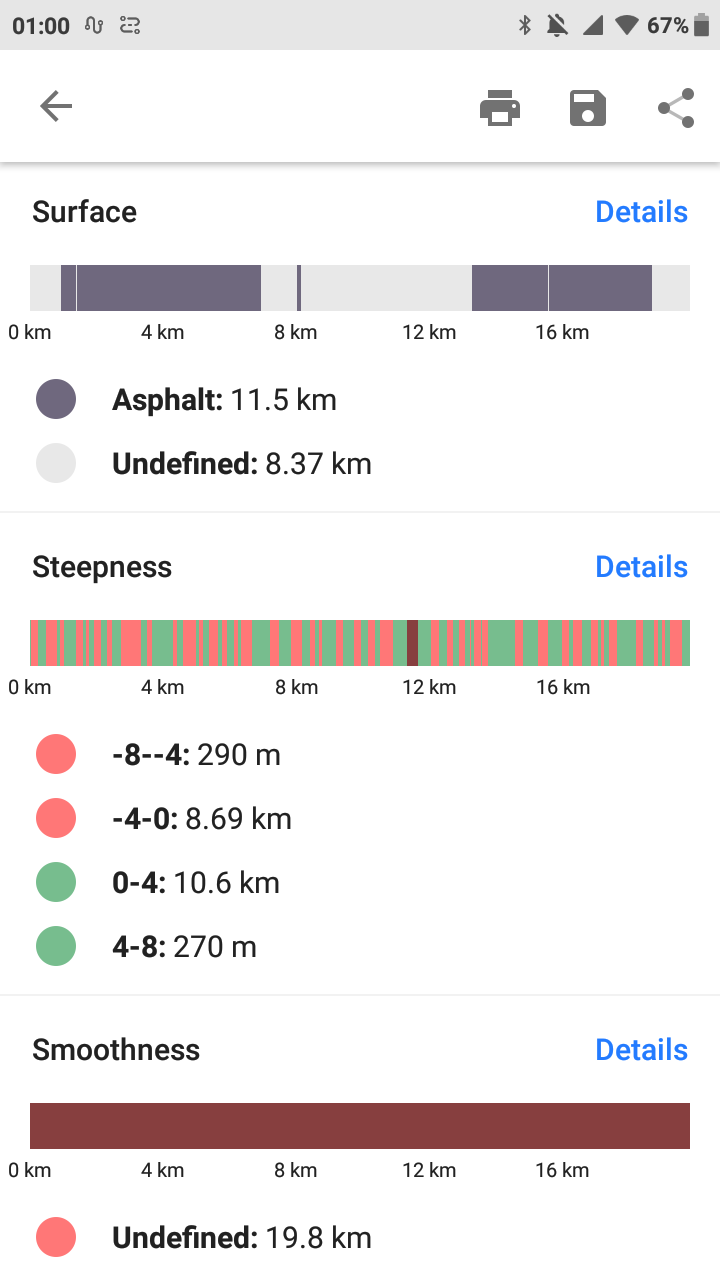
Task: Tap the Undefined smoothness red swatch
Action: tap(56, 1238)
